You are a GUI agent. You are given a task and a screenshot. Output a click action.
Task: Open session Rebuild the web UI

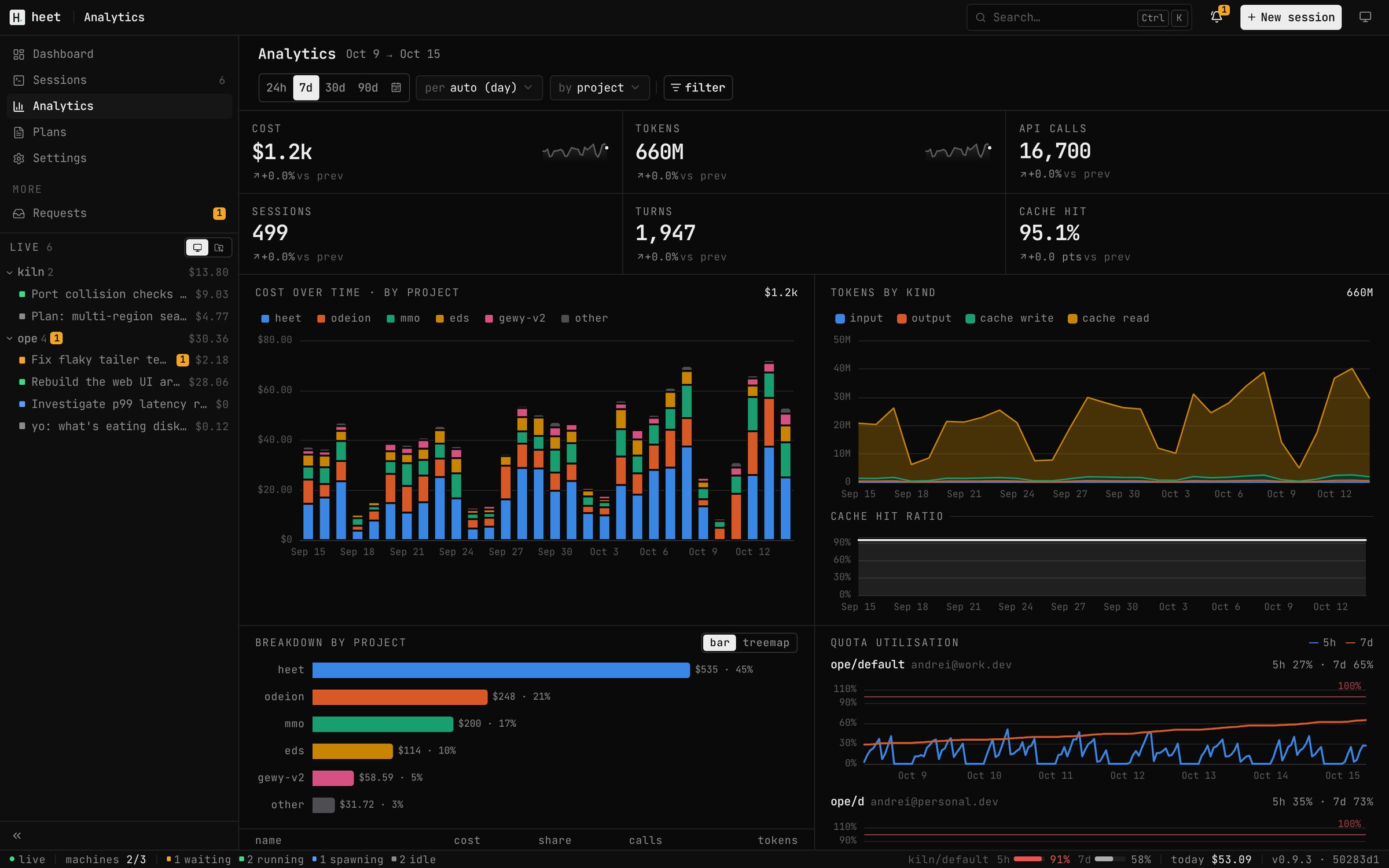tap(119, 382)
